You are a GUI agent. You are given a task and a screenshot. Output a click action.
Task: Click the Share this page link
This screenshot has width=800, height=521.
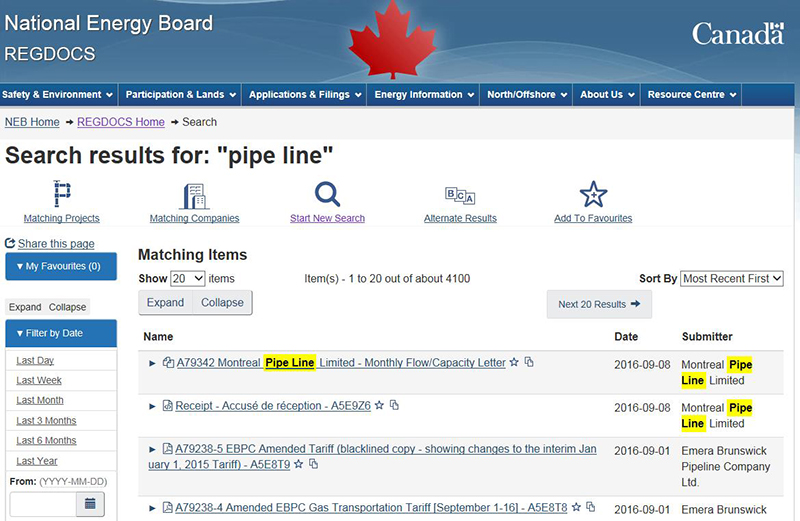click(56, 244)
